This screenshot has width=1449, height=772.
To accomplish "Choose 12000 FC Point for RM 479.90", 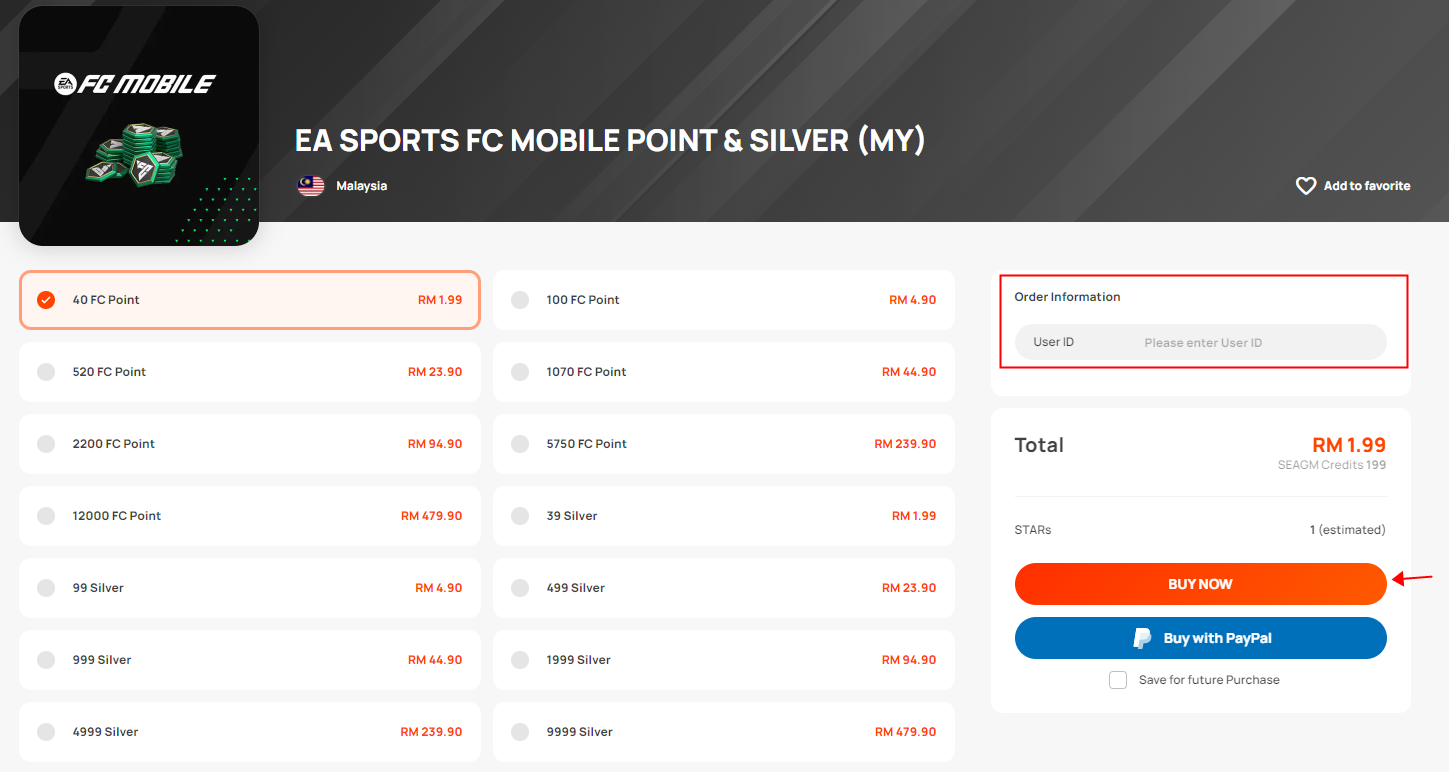I will coord(250,516).
